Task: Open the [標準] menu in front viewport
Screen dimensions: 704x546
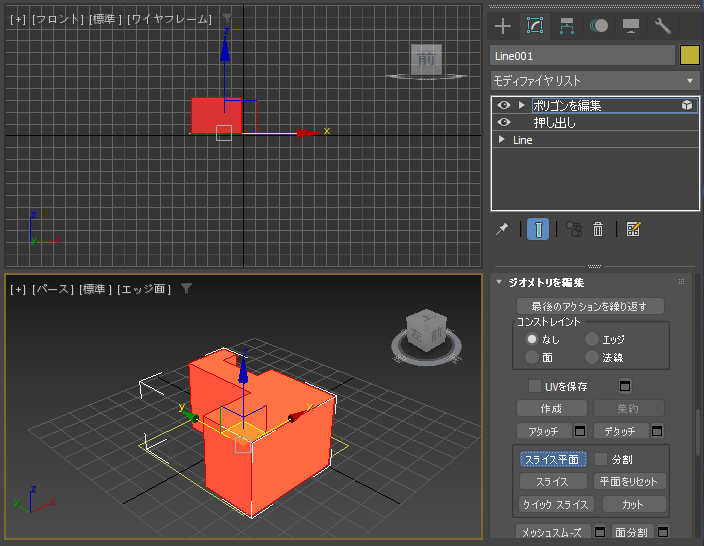Action: click(x=105, y=19)
